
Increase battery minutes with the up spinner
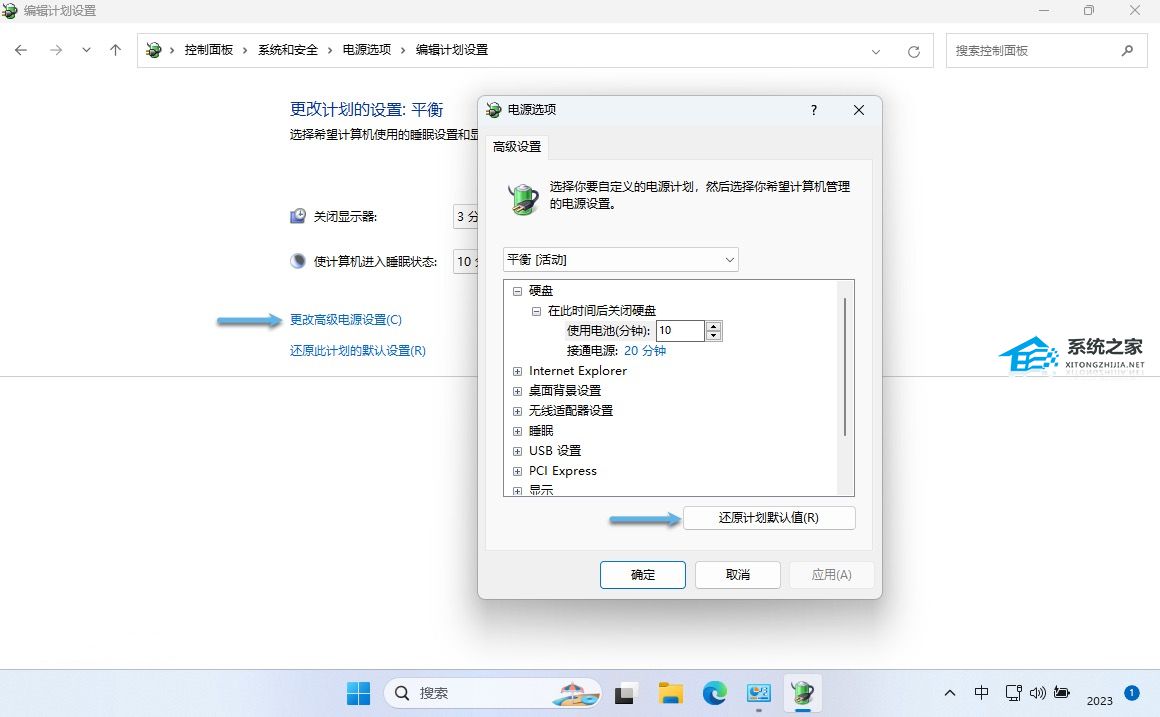[x=713, y=326]
